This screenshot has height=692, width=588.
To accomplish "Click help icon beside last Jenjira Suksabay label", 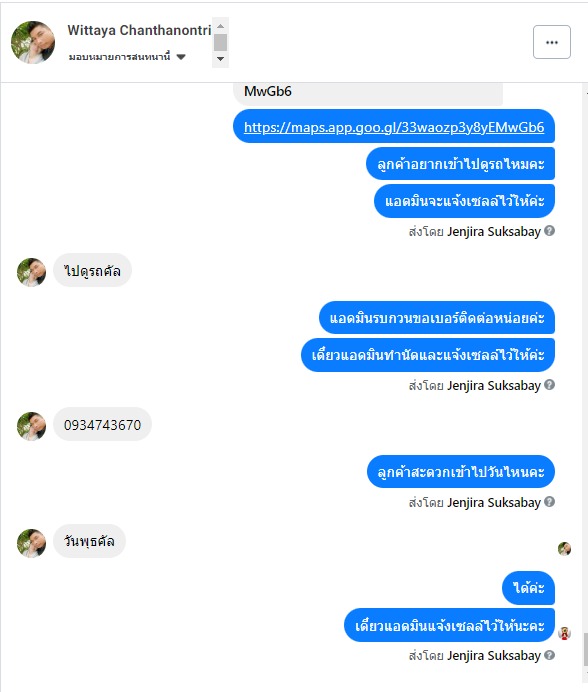I will [550, 655].
